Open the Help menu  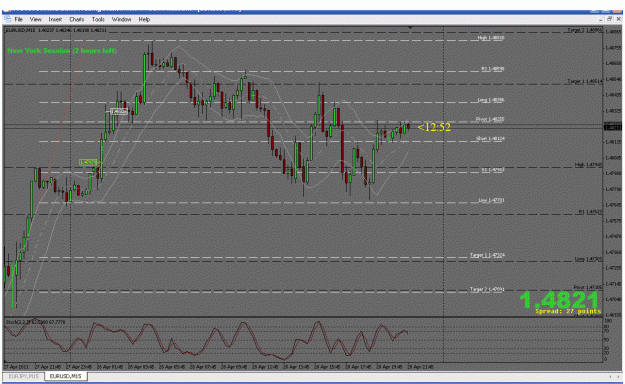click(x=144, y=19)
